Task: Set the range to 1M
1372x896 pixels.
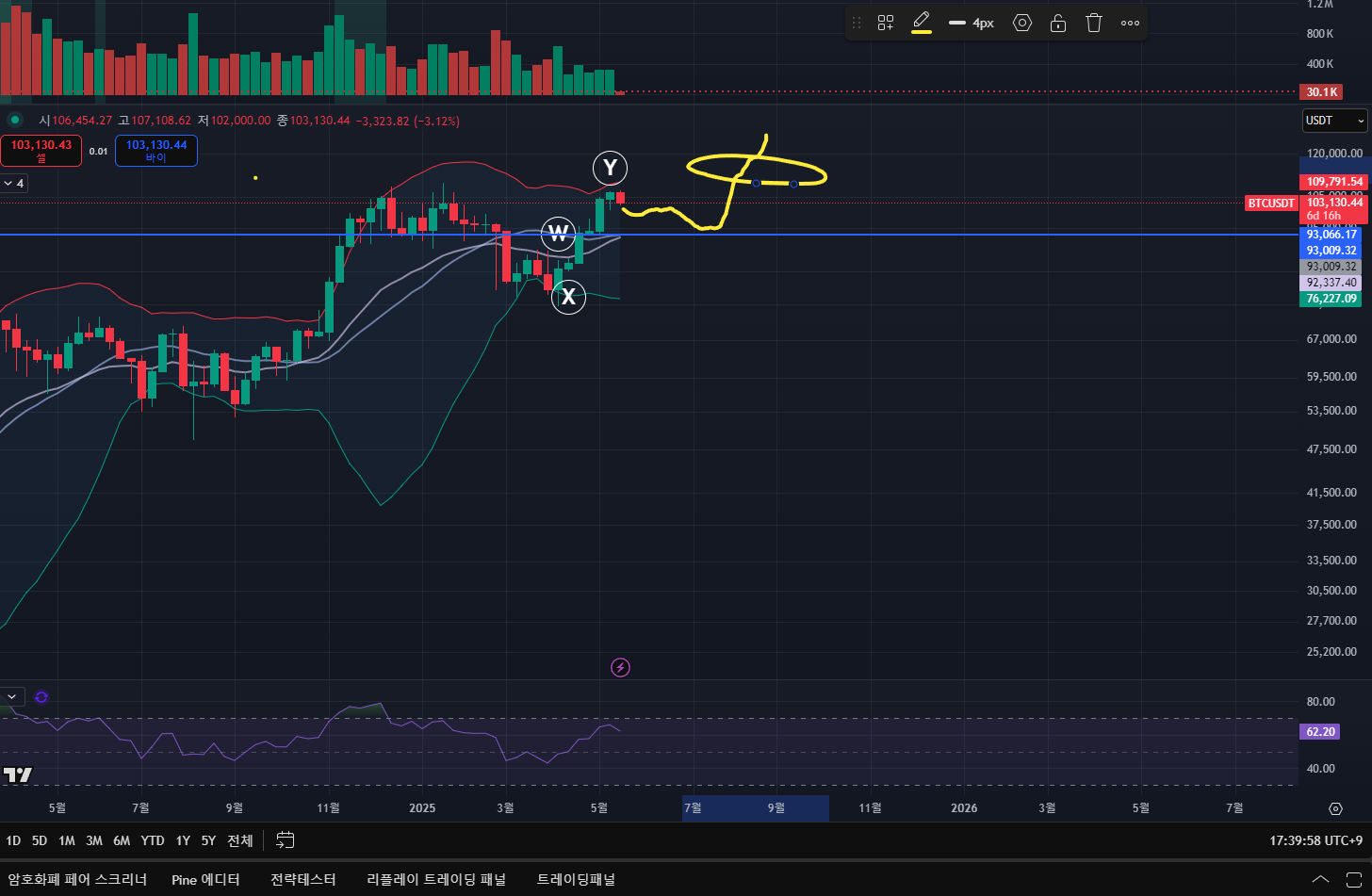Action: pyautogui.click(x=66, y=840)
